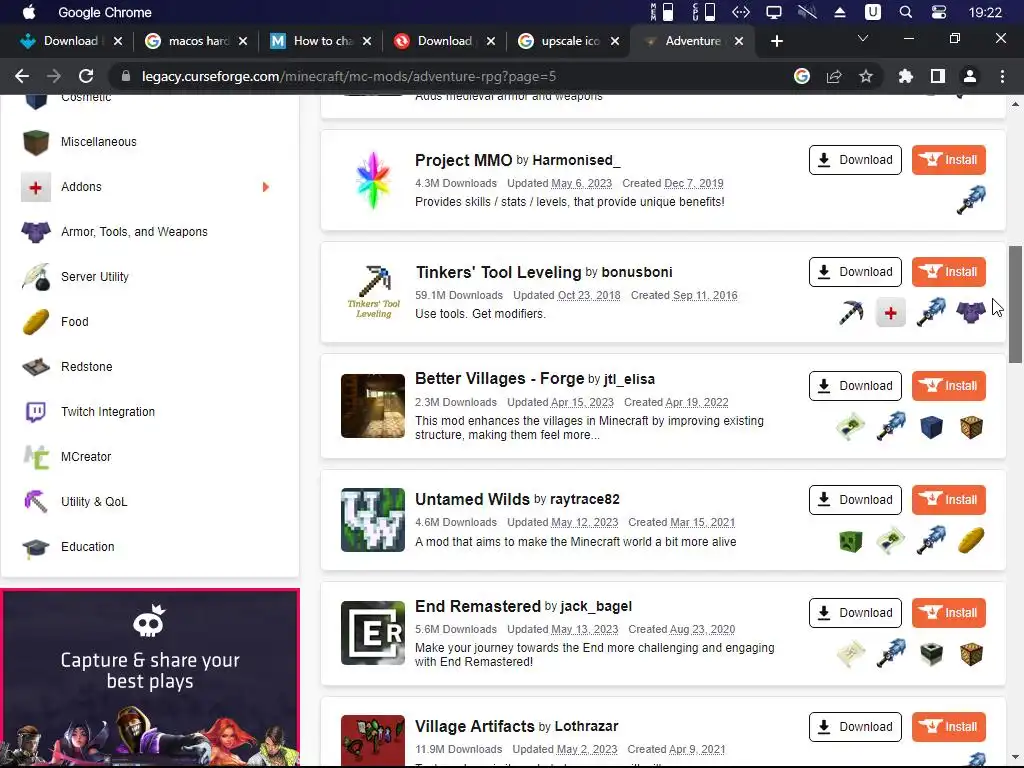Download Project MMO mod

point(855,160)
